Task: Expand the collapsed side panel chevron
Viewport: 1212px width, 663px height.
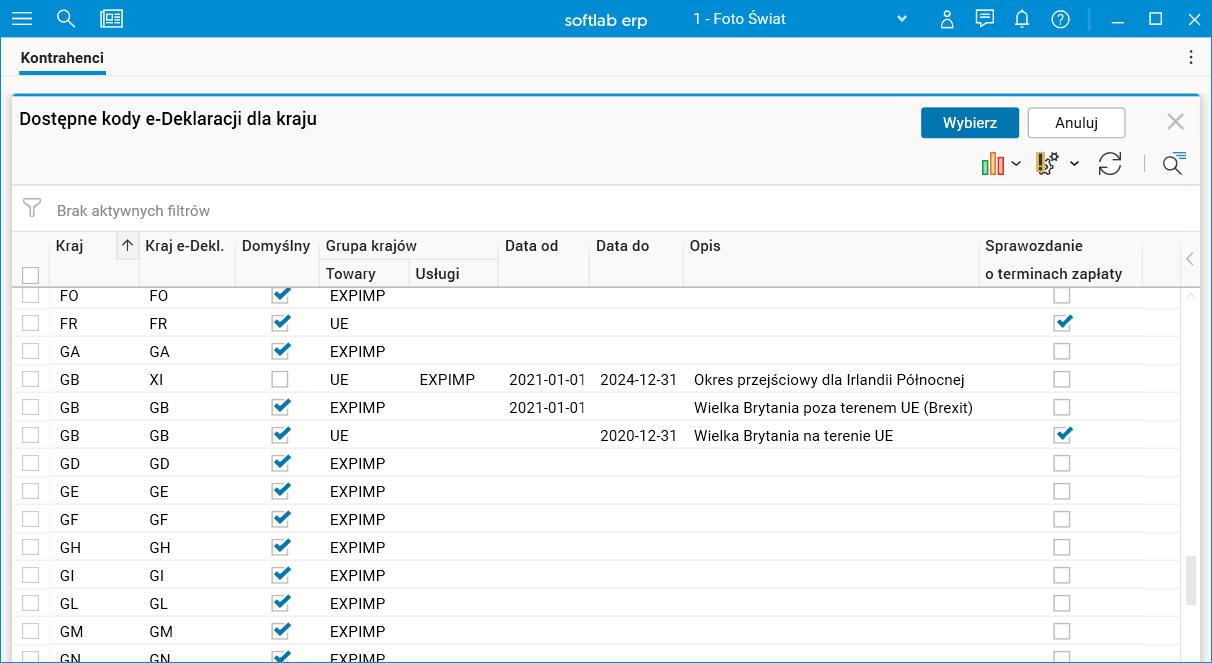Action: coord(1189,259)
